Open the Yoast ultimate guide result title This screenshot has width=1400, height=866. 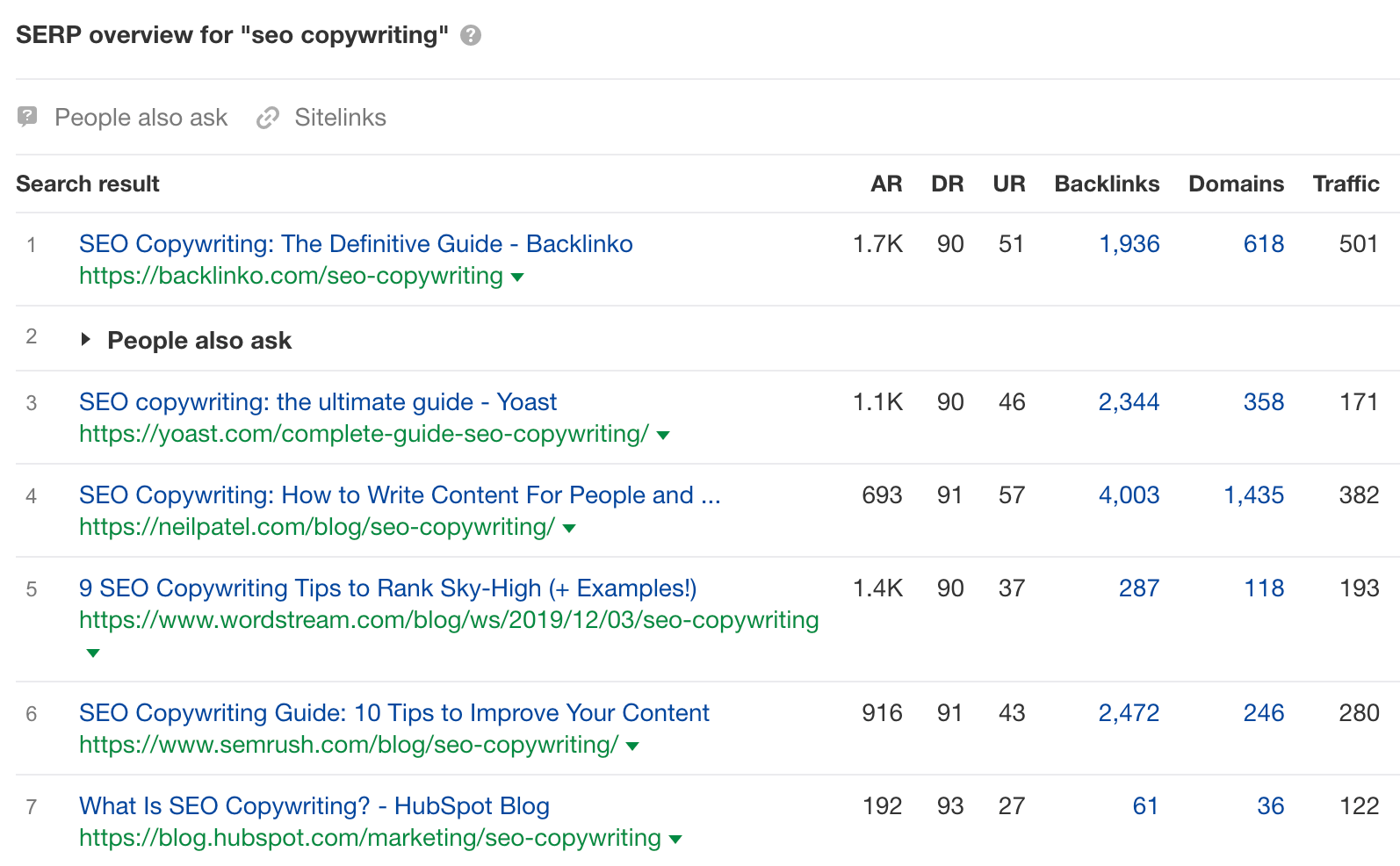click(x=318, y=401)
